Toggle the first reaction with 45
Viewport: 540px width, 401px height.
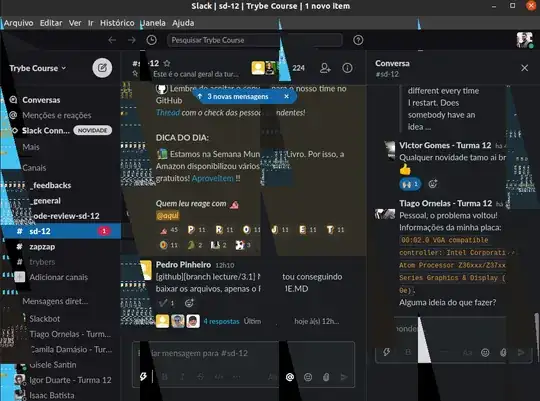[169, 230]
